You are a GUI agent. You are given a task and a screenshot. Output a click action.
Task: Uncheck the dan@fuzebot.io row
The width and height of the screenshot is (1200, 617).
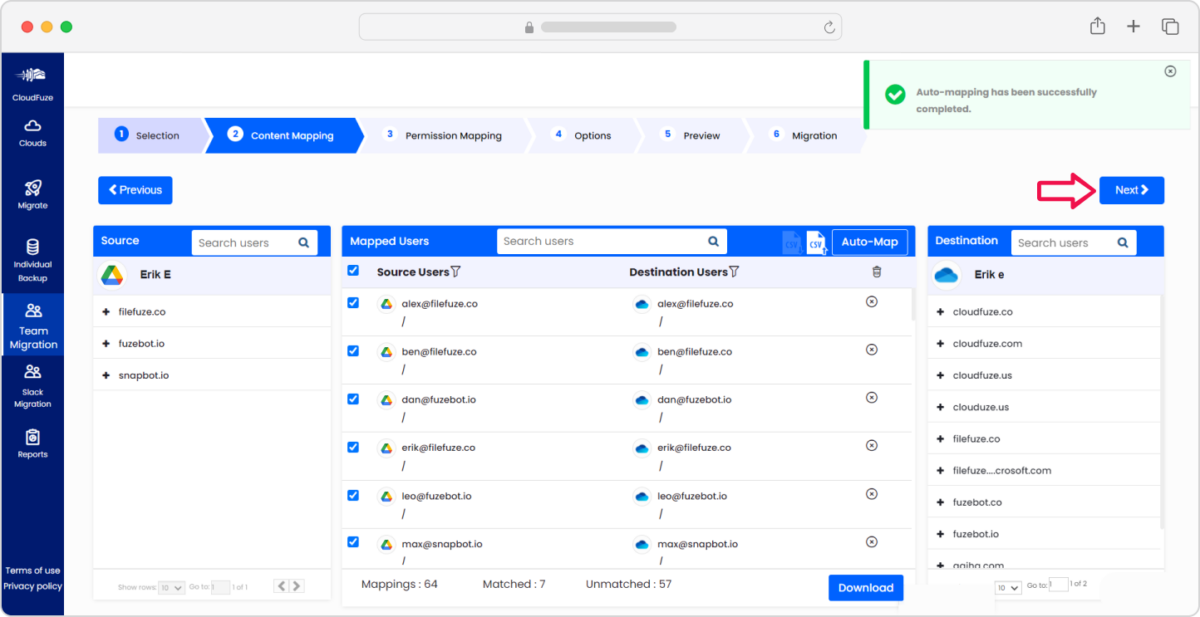click(353, 398)
